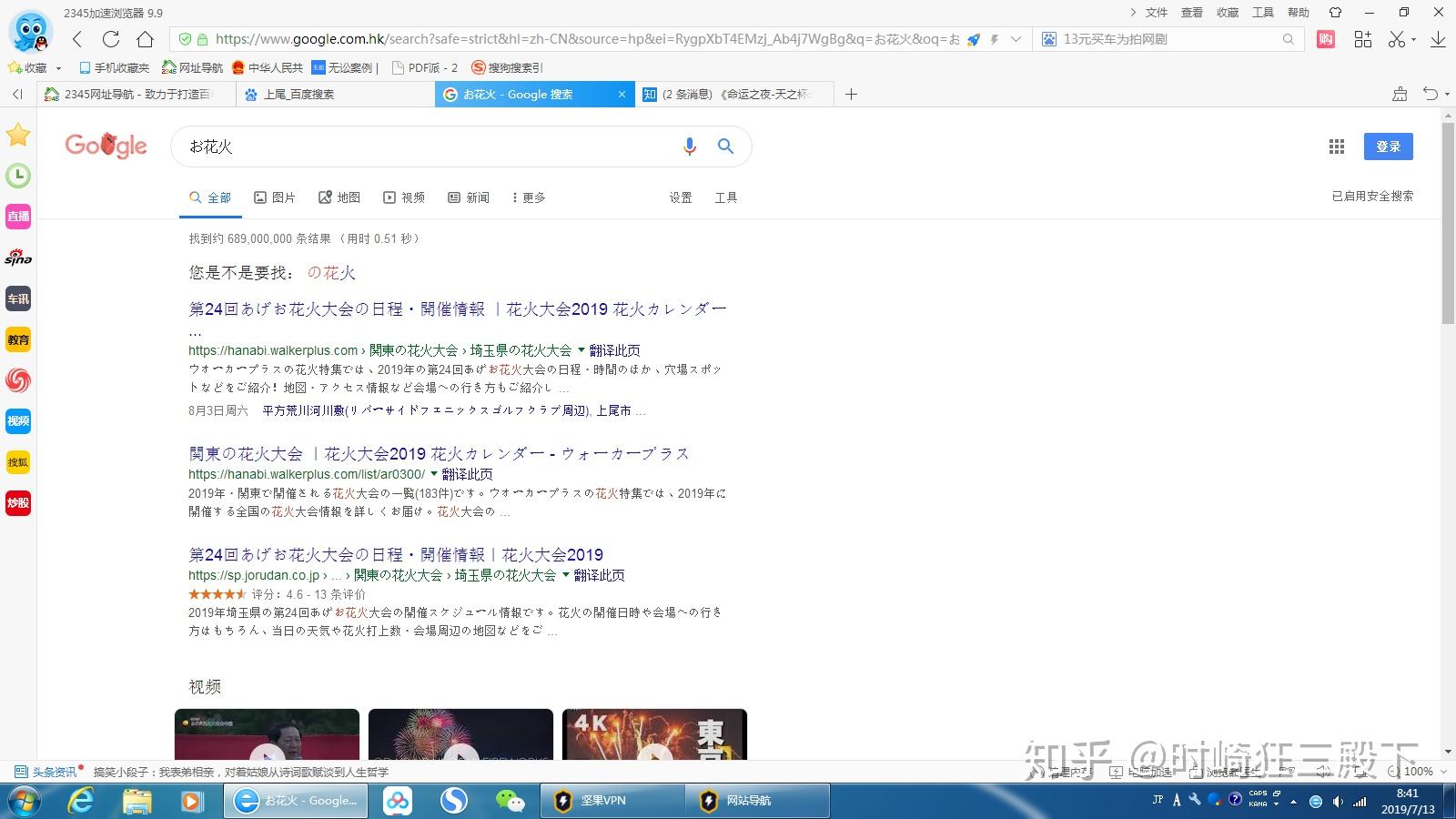The height and width of the screenshot is (819, 1456).
Task: Open the 视频 sidebar icon
Action: tap(18, 421)
